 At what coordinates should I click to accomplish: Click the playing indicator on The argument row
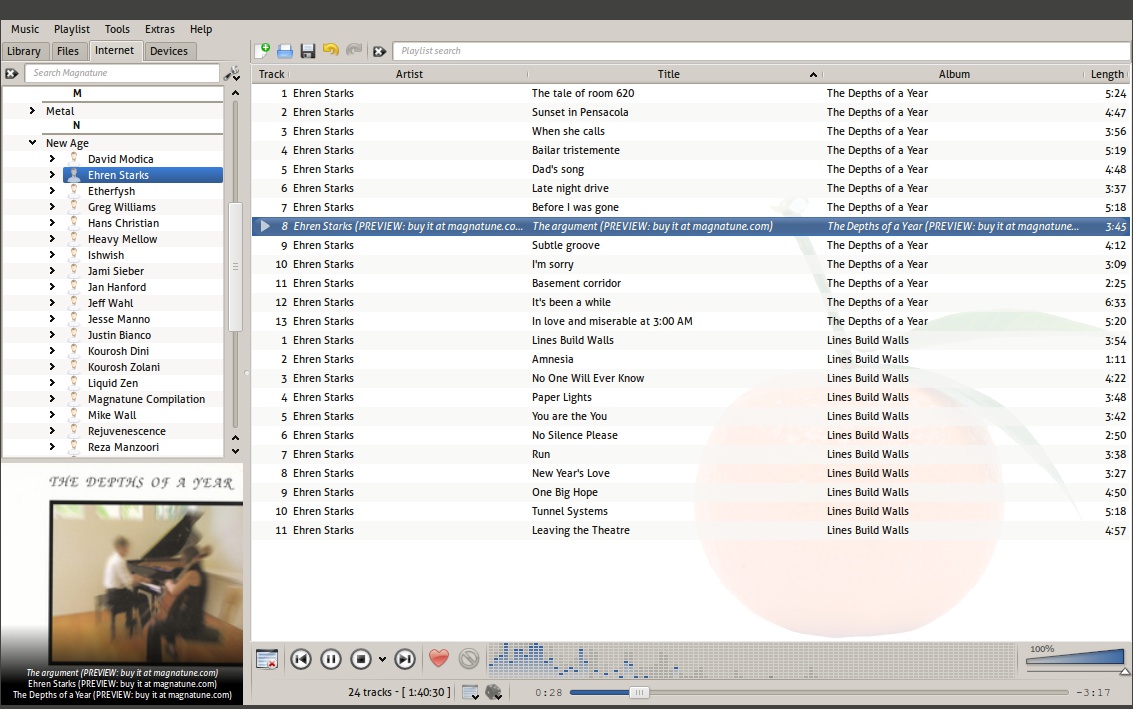coord(264,226)
